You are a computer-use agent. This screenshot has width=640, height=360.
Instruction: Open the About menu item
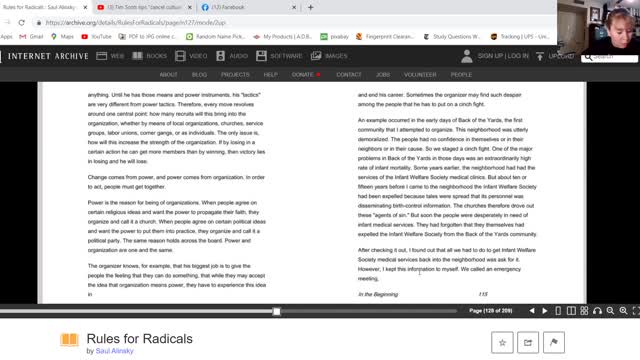[x=169, y=75]
